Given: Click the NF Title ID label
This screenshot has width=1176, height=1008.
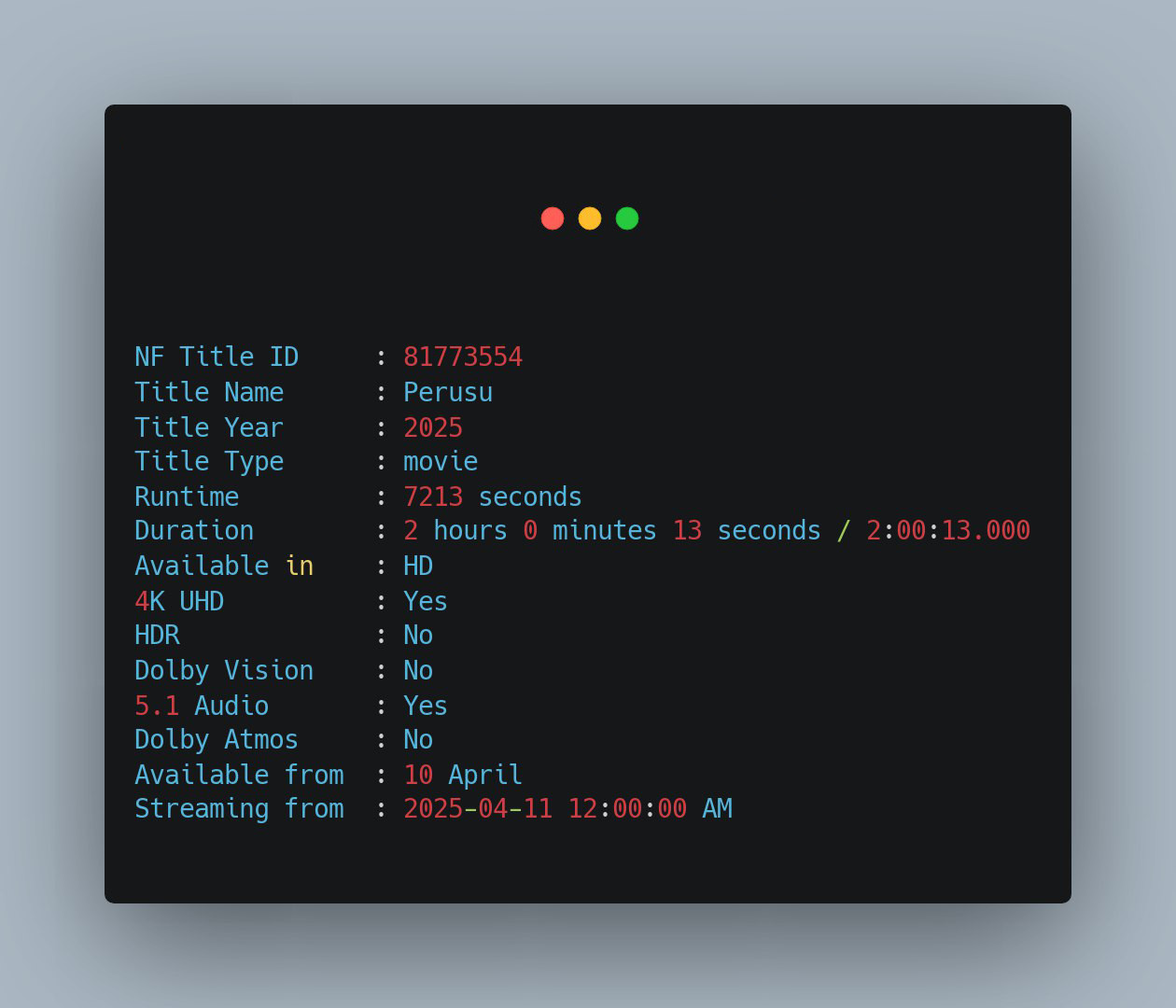Looking at the screenshot, I should pyautogui.click(x=217, y=357).
